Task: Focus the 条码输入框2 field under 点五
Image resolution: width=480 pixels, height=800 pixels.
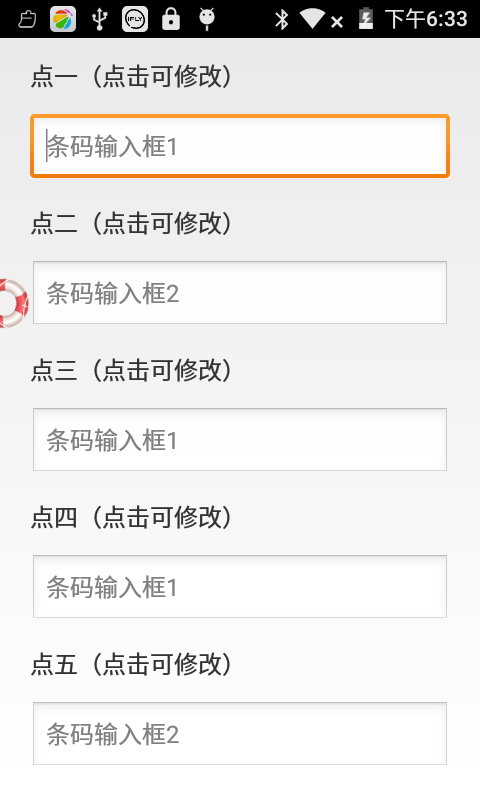Action: 240,733
